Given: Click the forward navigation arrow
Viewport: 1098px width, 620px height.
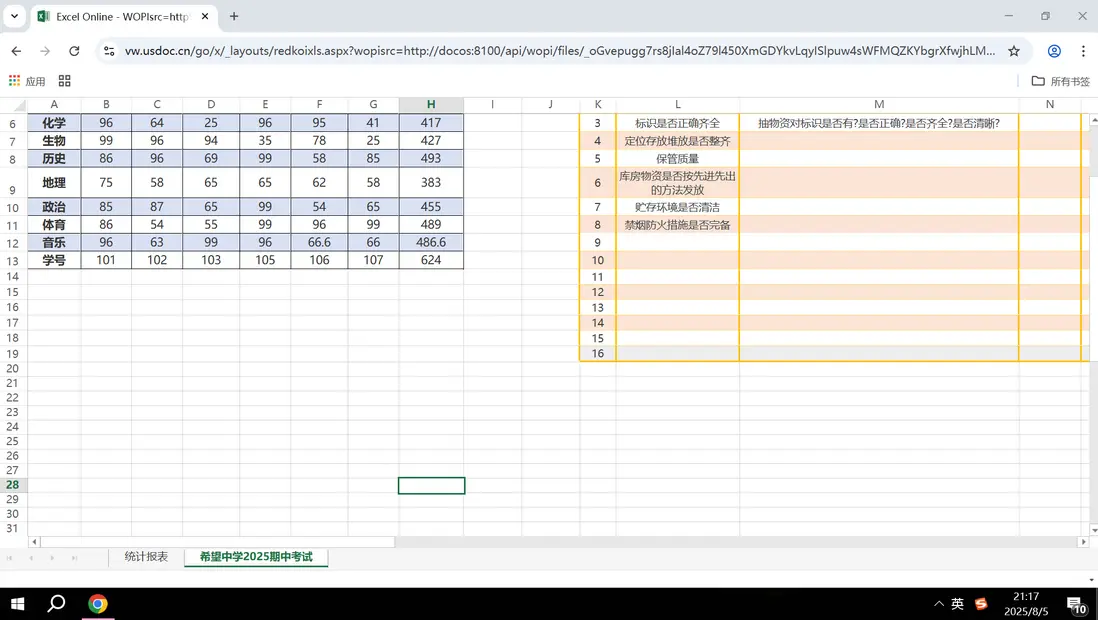Looking at the screenshot, I should 44,48.
